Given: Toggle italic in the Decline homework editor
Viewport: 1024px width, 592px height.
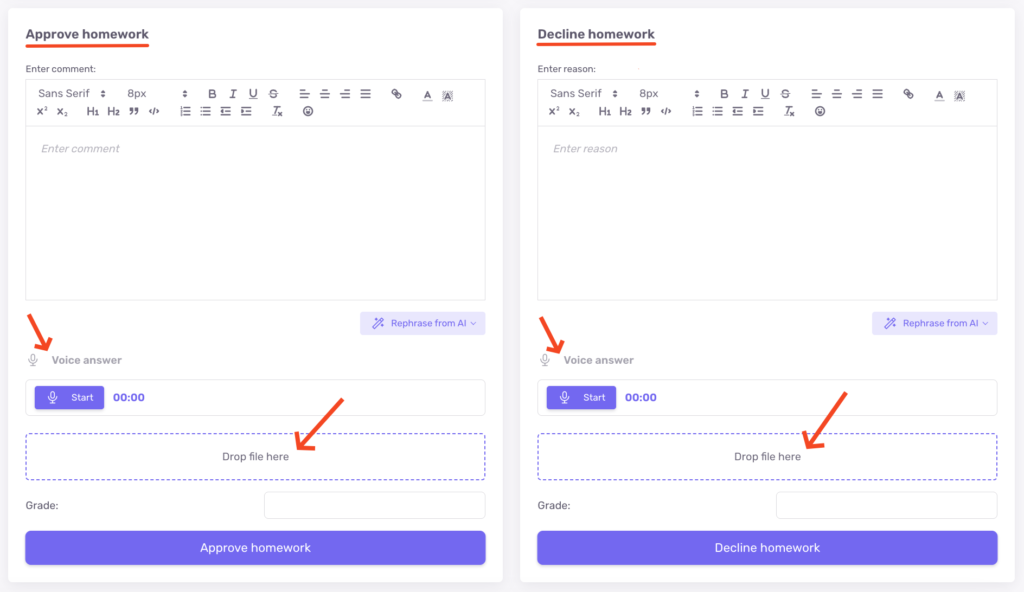Looking at the screenshot, I should (x=745, y=94).
